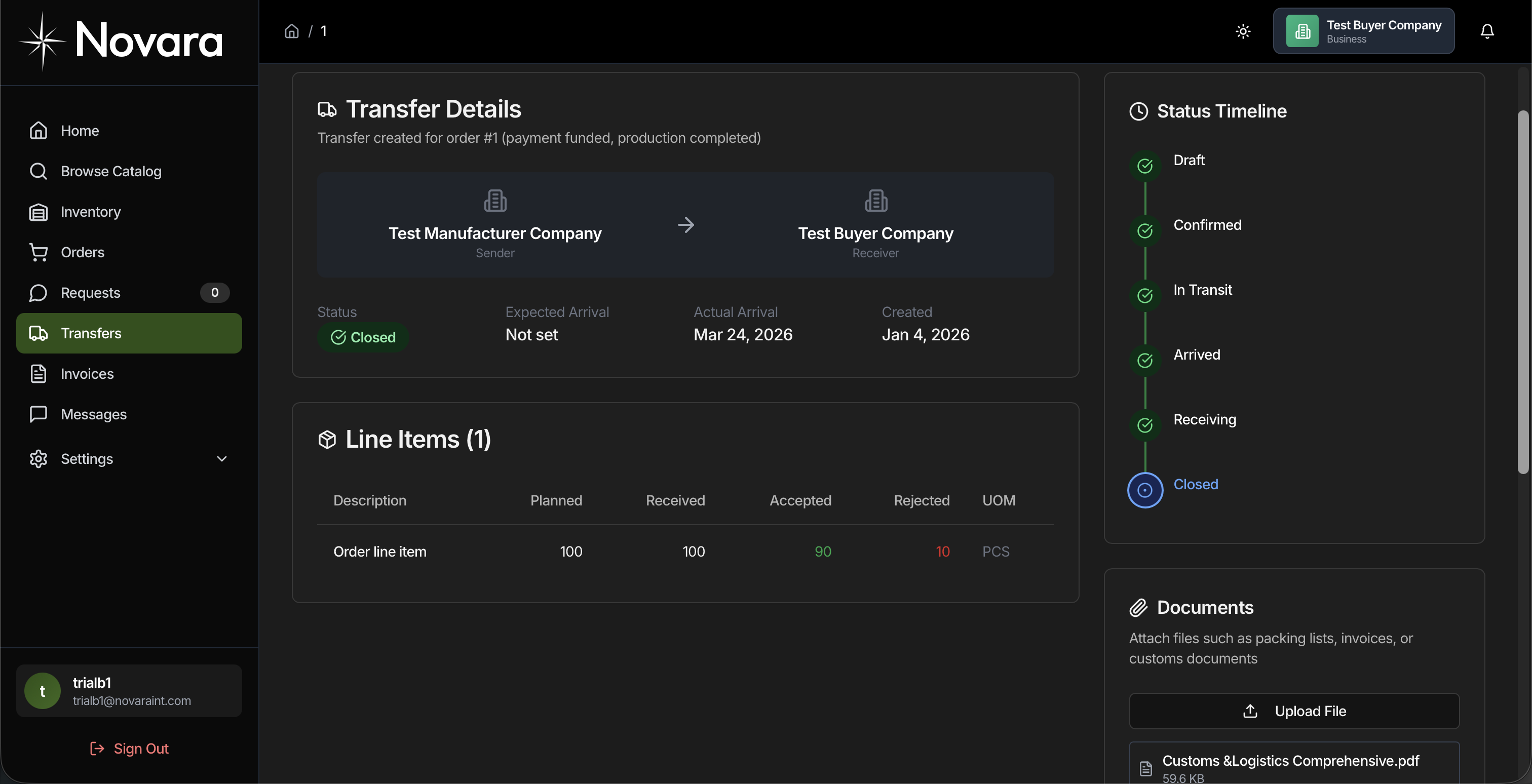Viewport: 1532px width, 784px height.
Task: Select the Receiving timeline marker
Action: point(1145,425)
